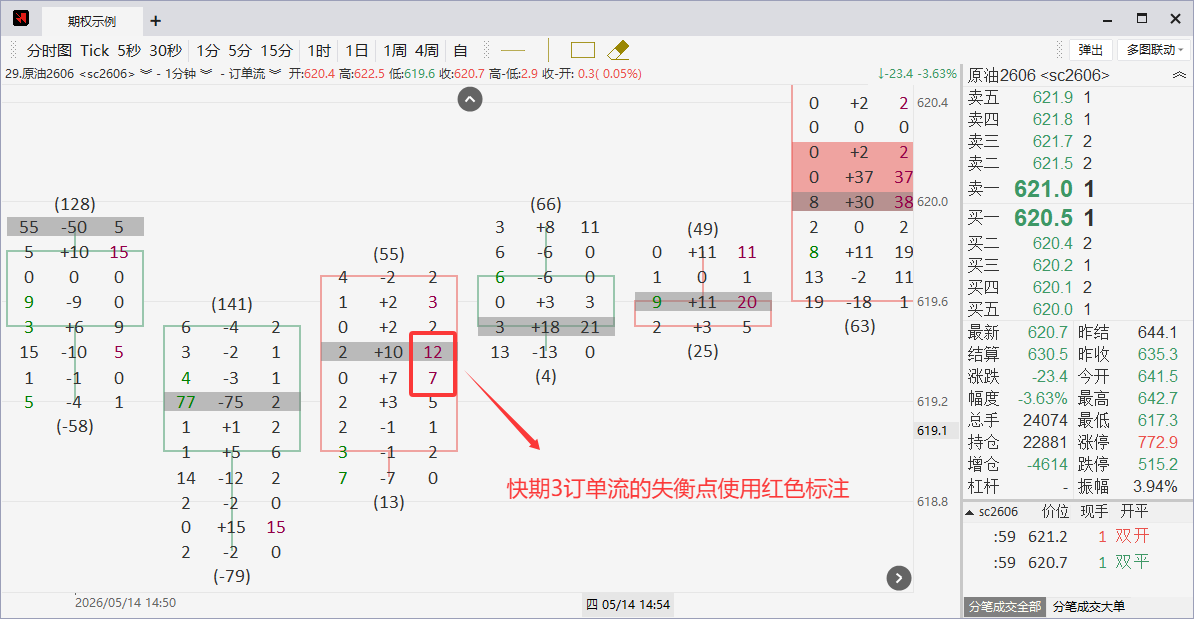Click the 弹出 button
1194x619 pixels.
[x=1090, y=50]
